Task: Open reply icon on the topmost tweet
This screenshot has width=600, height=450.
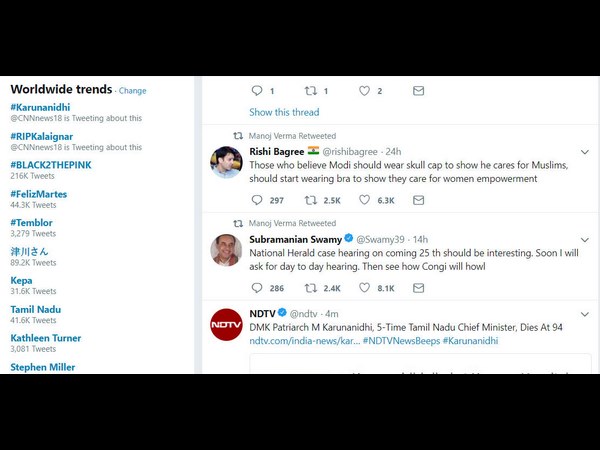Action: tap(257, 90)
